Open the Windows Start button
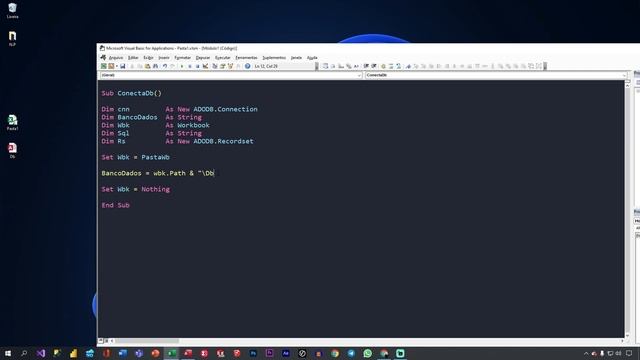 [x=8, y=353]
